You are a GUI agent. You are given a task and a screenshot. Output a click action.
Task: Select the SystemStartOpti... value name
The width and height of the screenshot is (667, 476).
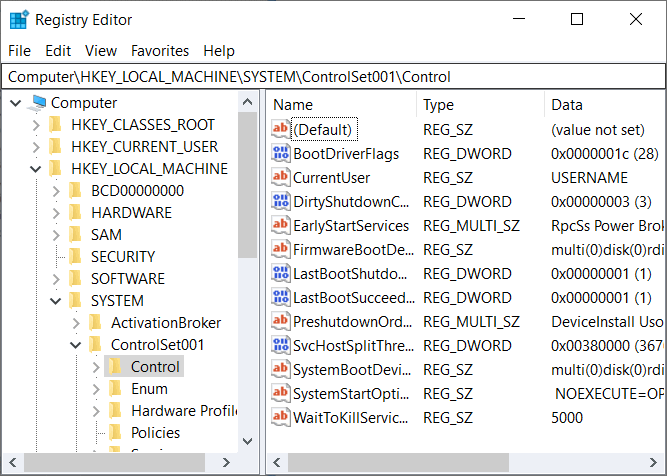351,394
